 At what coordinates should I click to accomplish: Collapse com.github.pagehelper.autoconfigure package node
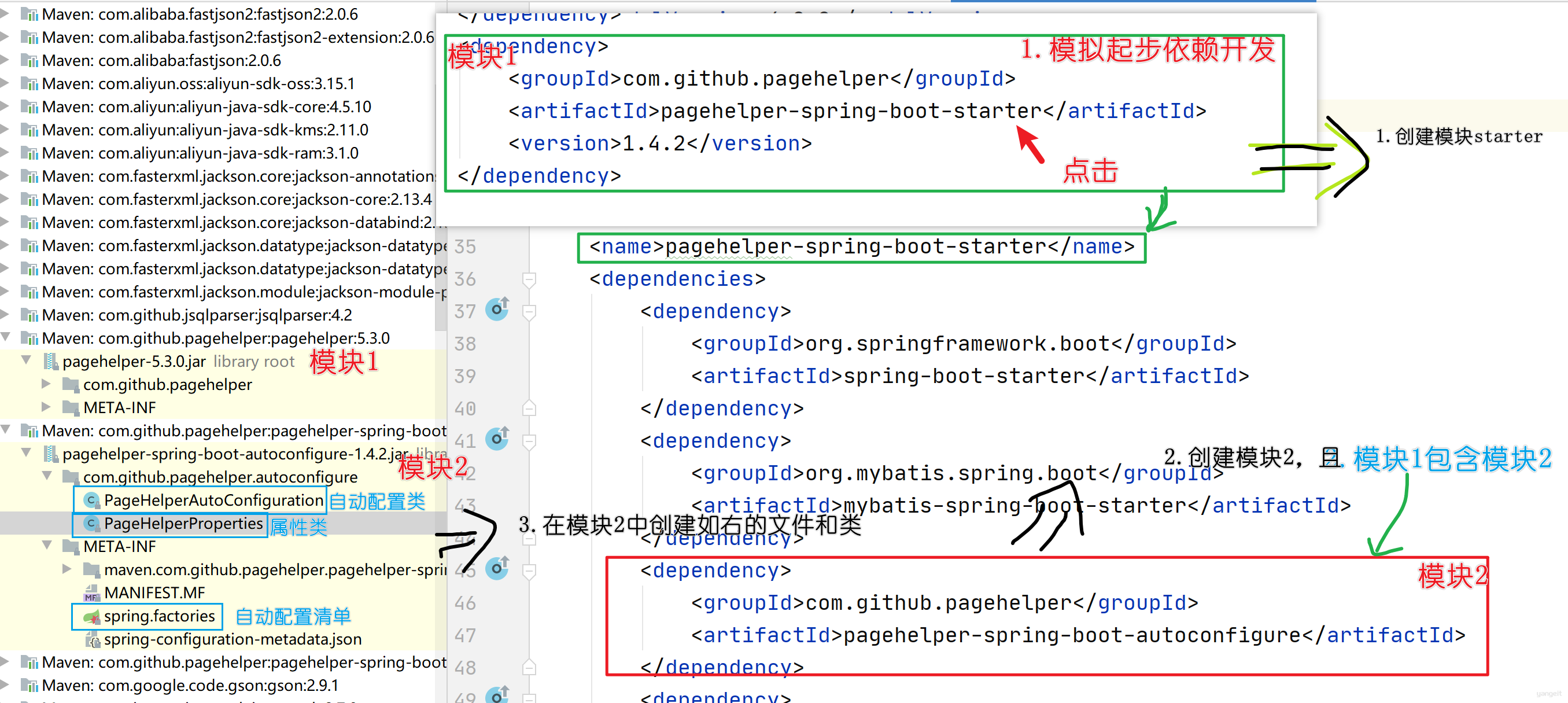click(47, 476)
